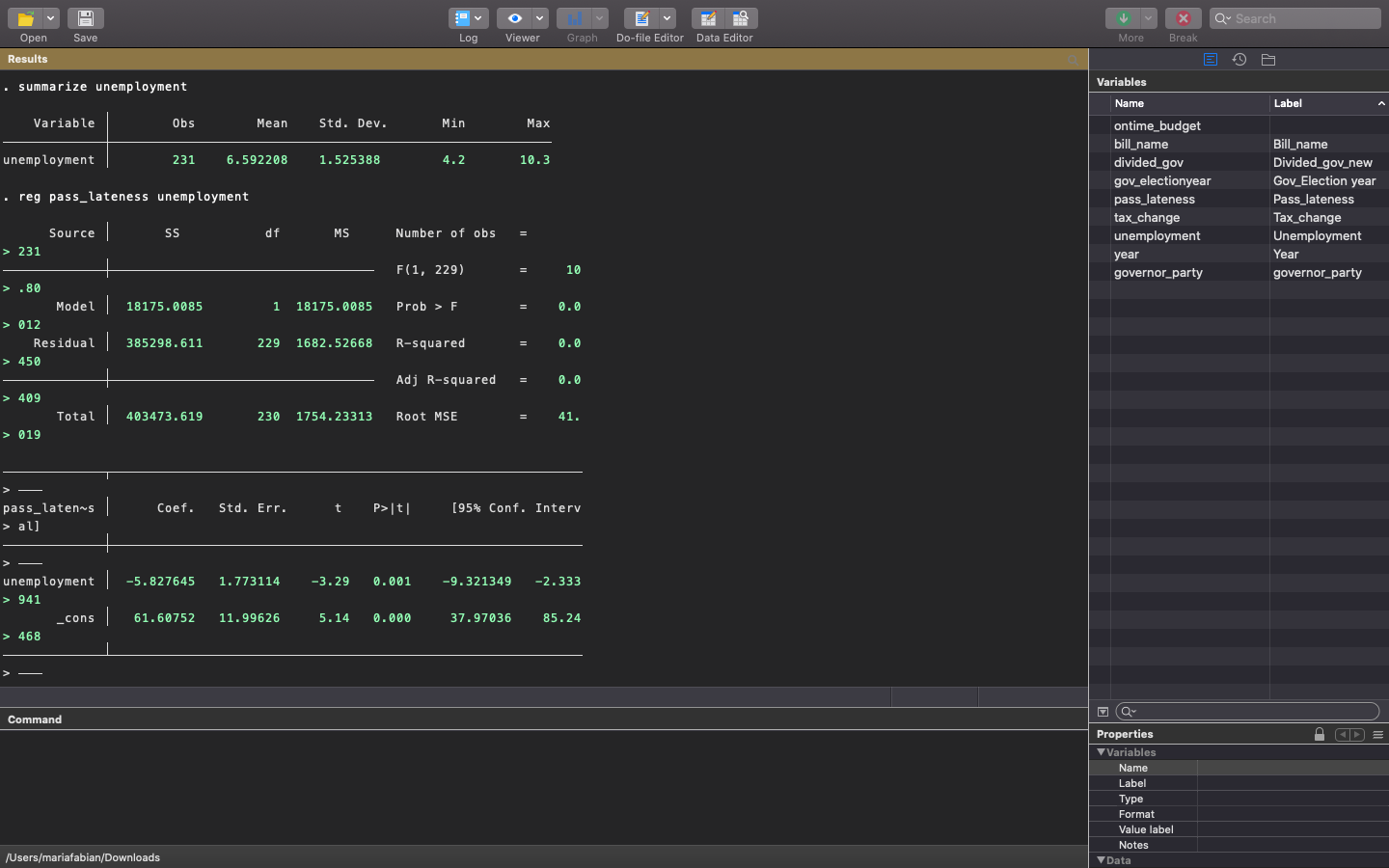The image size is (1389, 868).
Task: Expand the More dropdown arrow
Action: (x=1148, y=18)
